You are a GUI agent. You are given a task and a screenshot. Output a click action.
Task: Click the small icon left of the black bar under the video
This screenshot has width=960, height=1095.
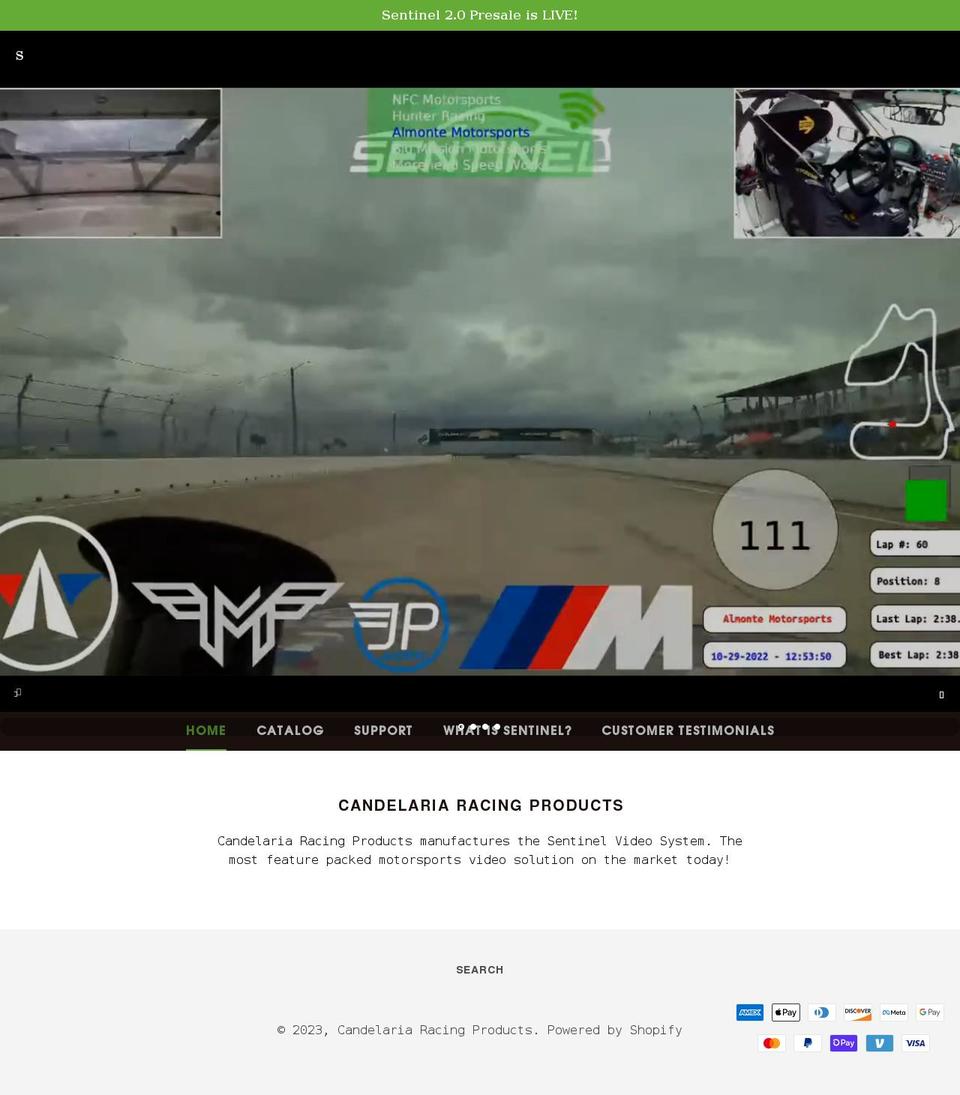(17, 693)
